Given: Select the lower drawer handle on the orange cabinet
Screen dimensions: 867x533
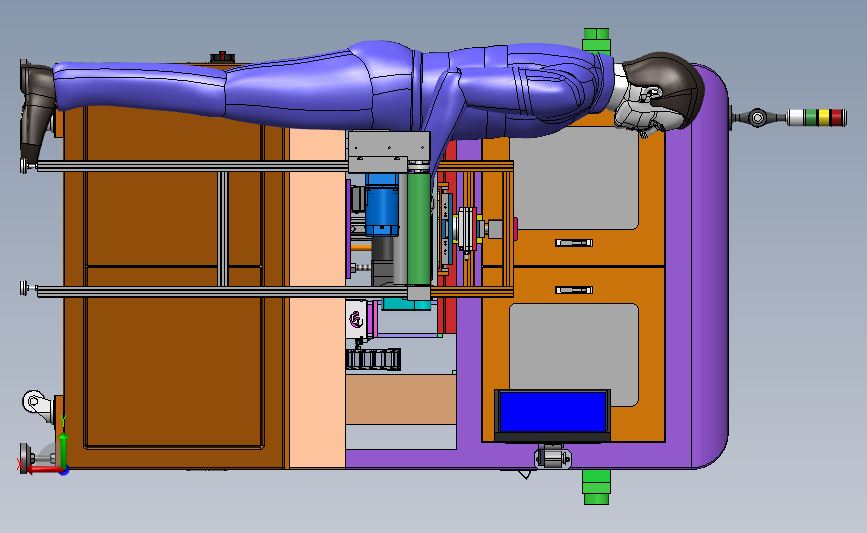Looking at the screenshot, I should pos(573,290).
